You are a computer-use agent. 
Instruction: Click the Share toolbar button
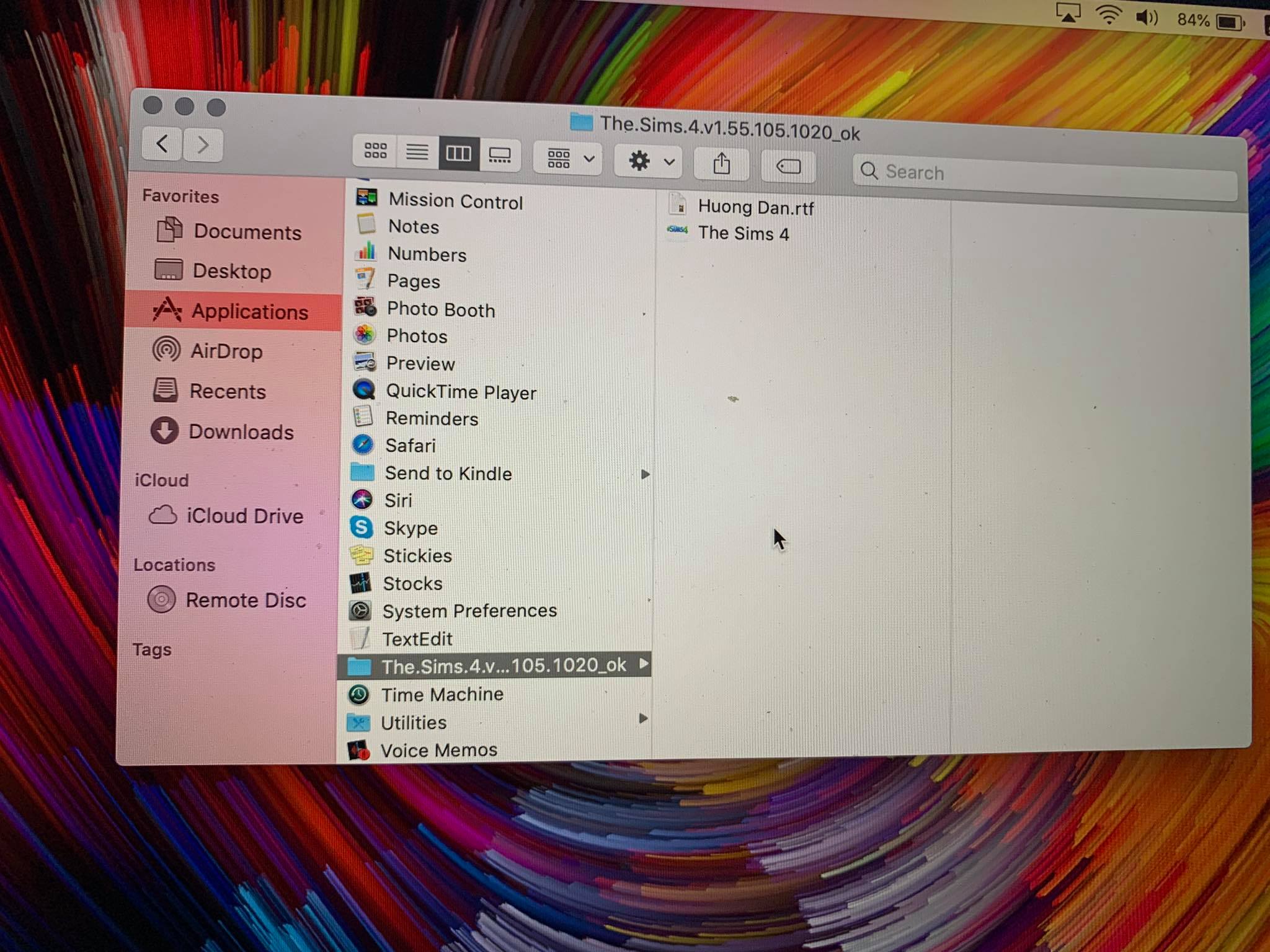click(x=721, y=164)
